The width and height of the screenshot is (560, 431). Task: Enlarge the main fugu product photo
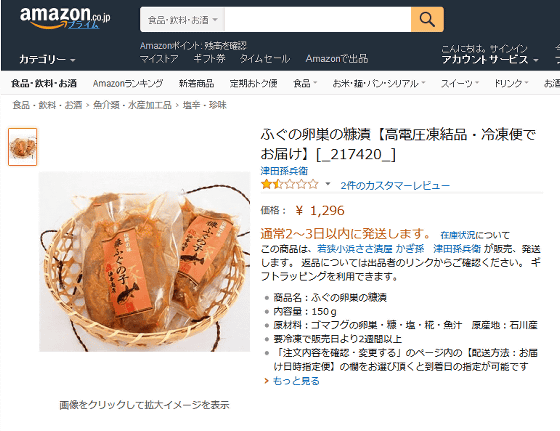tap(145, 261)
